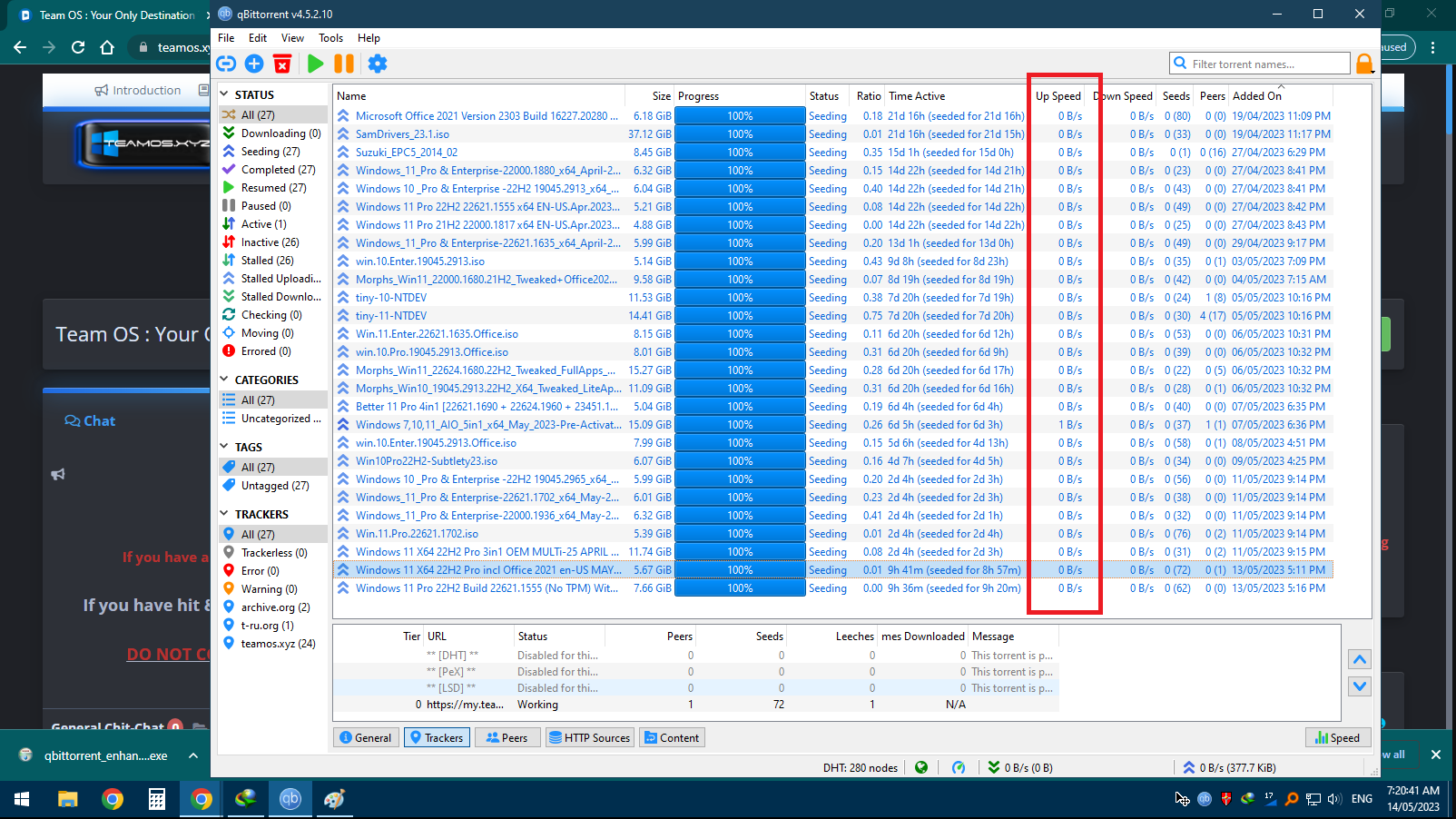The width and height of the screenshot is (1456, 819).
Task: Sort torrents by Name column header
Action: pos(479,96)
